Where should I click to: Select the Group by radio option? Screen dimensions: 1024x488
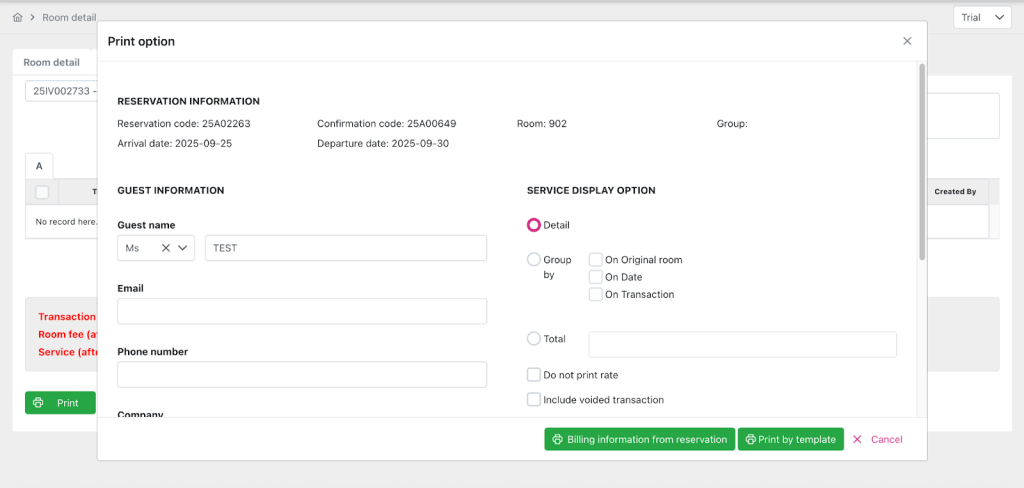(x=534, y=260)
